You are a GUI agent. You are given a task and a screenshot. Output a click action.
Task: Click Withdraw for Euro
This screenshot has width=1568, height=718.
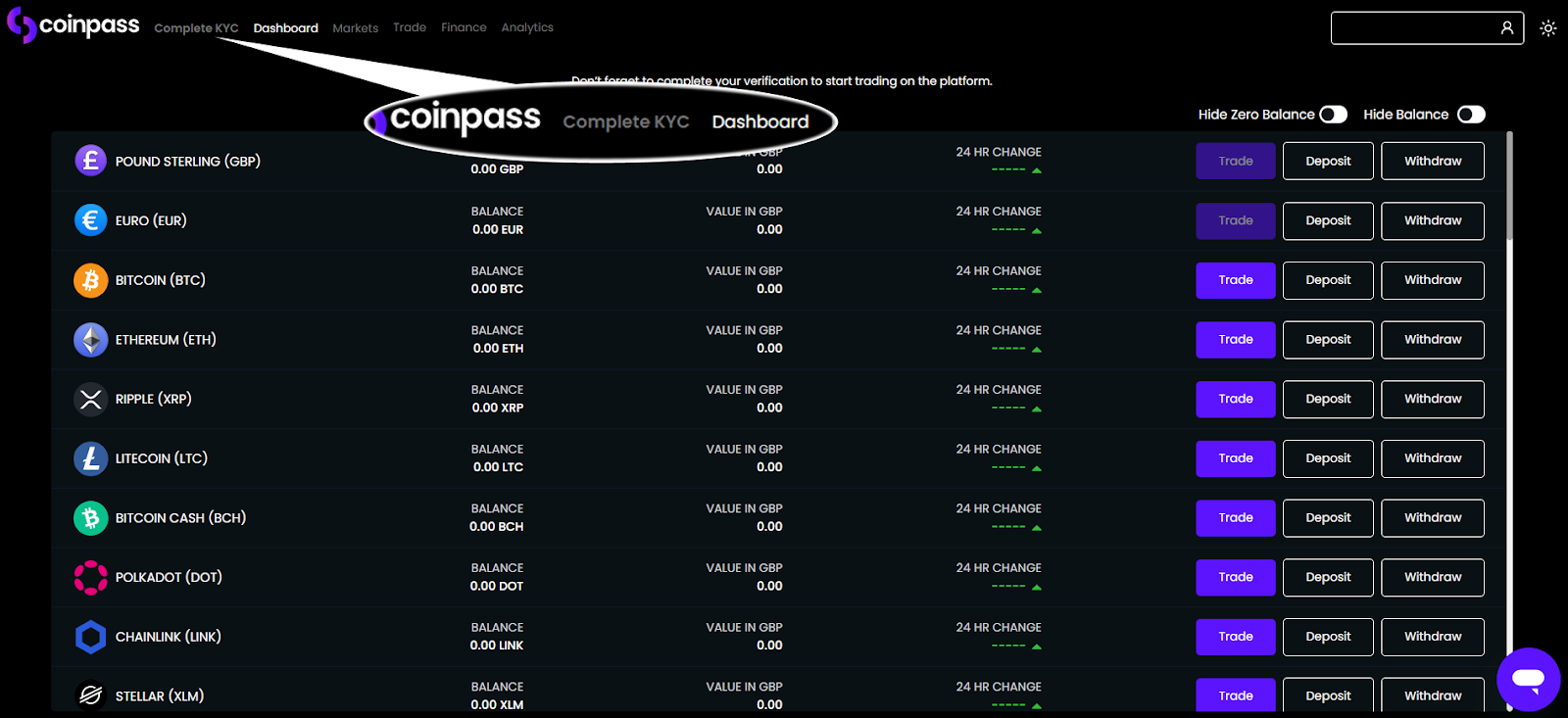(1432, 220)
